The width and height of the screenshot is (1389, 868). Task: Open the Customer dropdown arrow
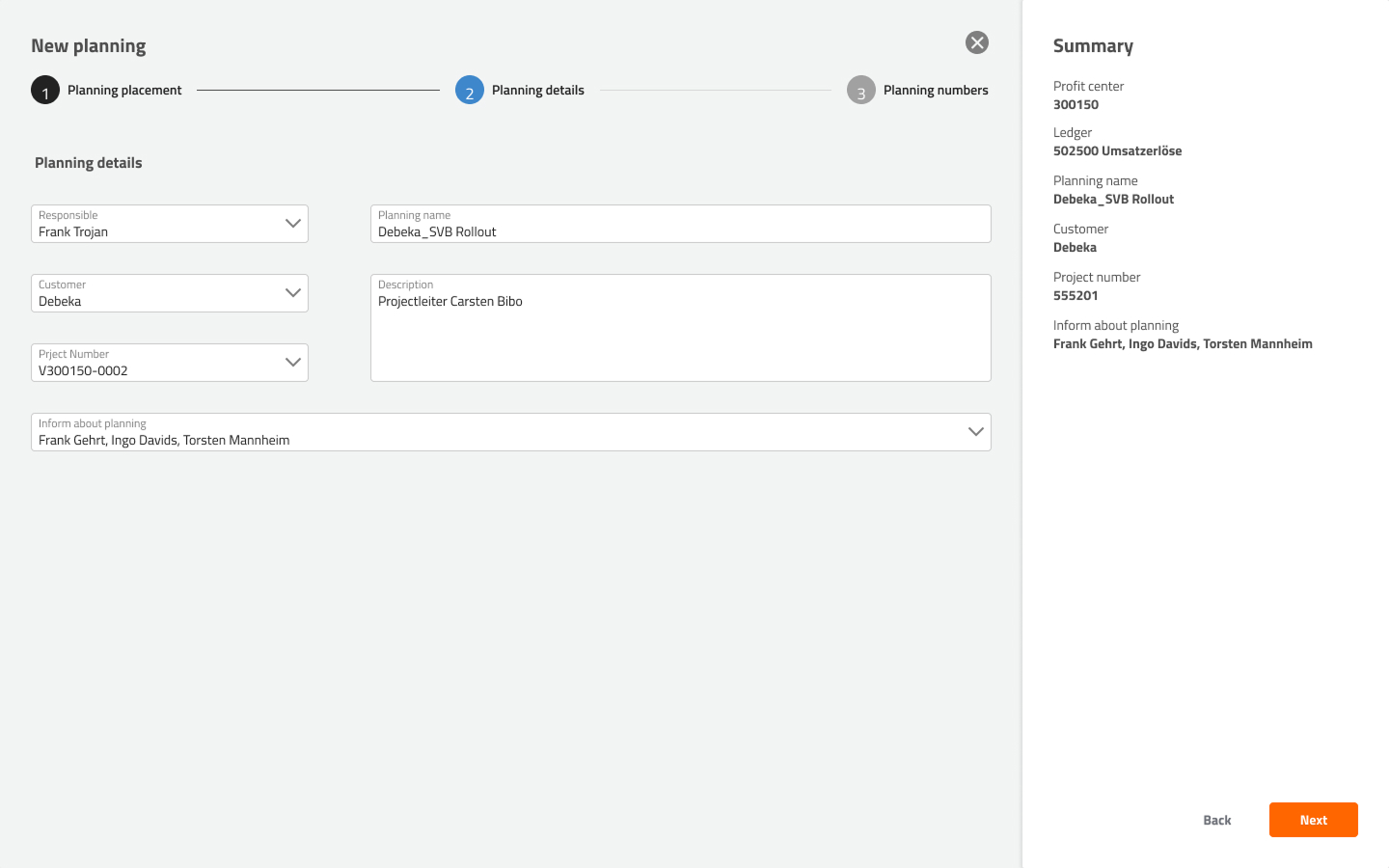point(292,293)
